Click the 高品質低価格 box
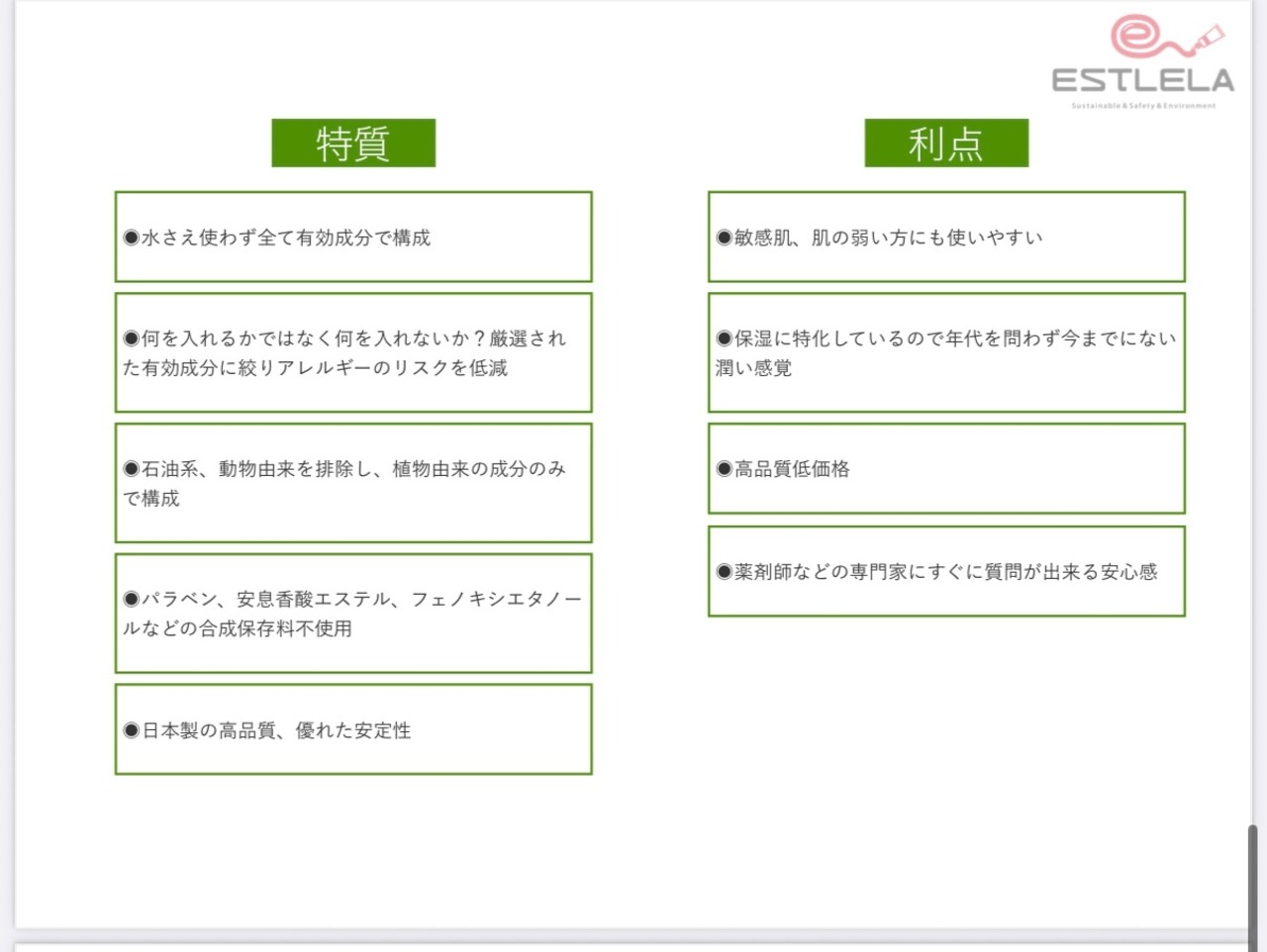 click(946, 468)
